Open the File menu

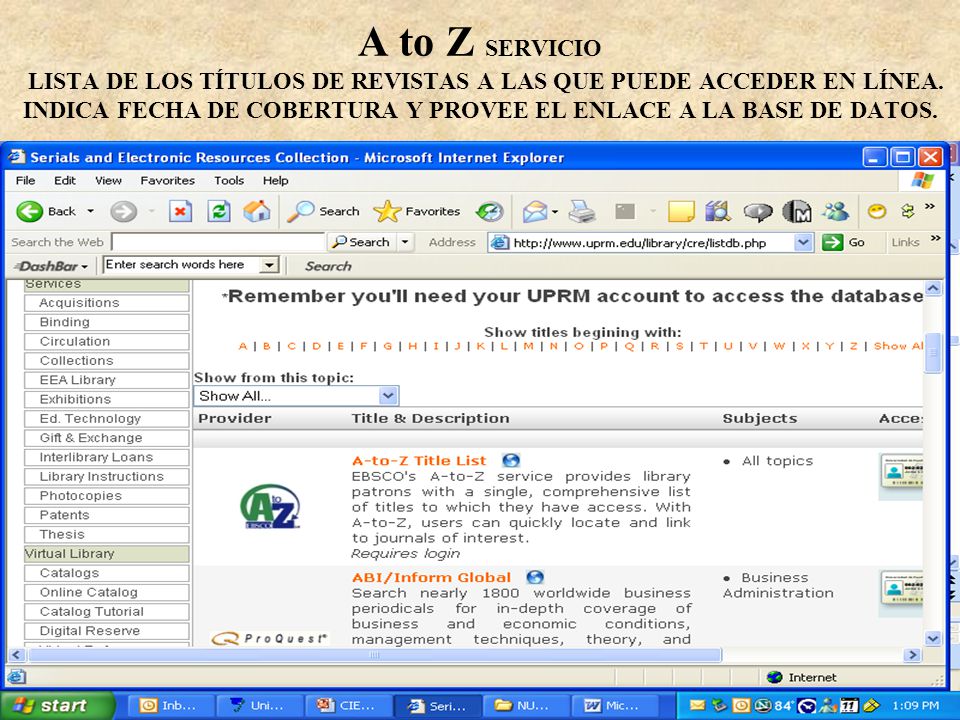(x=25, y=181)
